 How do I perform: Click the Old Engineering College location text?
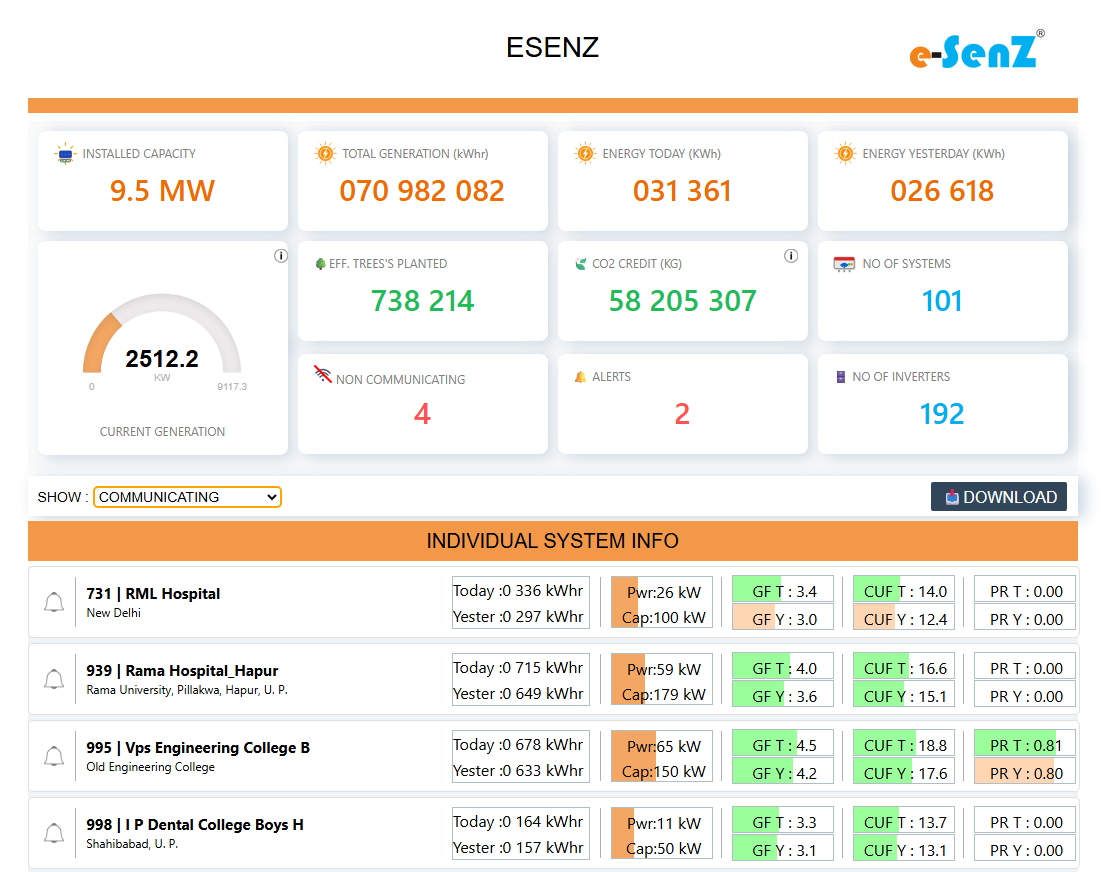coord(151,766)
